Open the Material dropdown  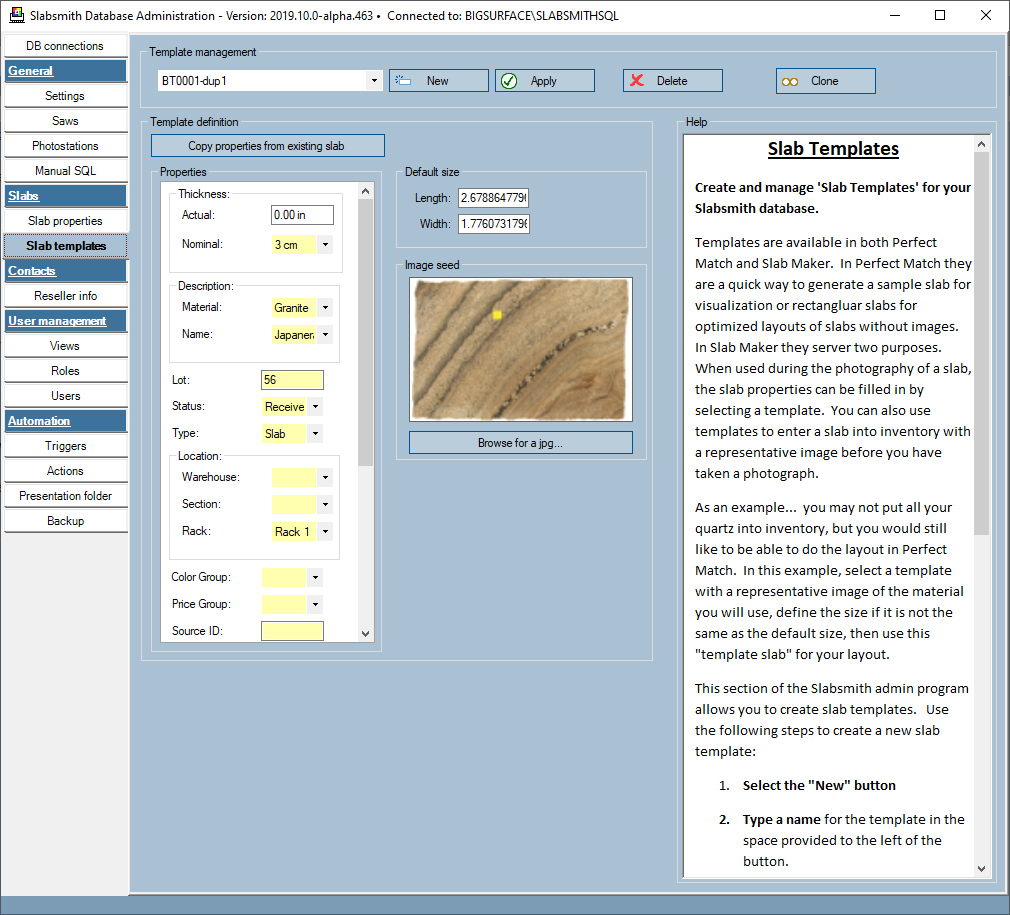(325, 308)
